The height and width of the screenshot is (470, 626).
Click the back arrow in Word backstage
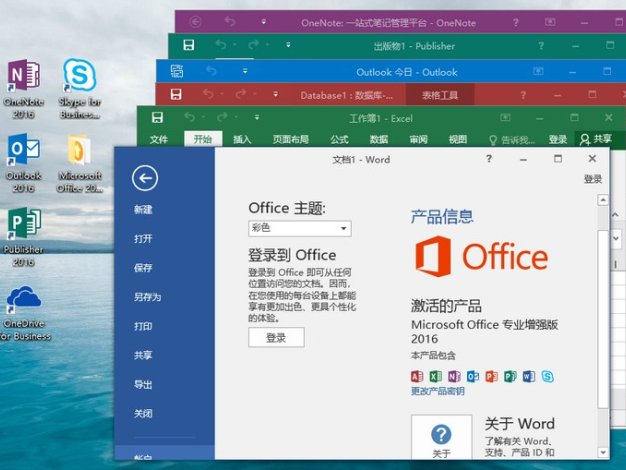pos(145,178)
